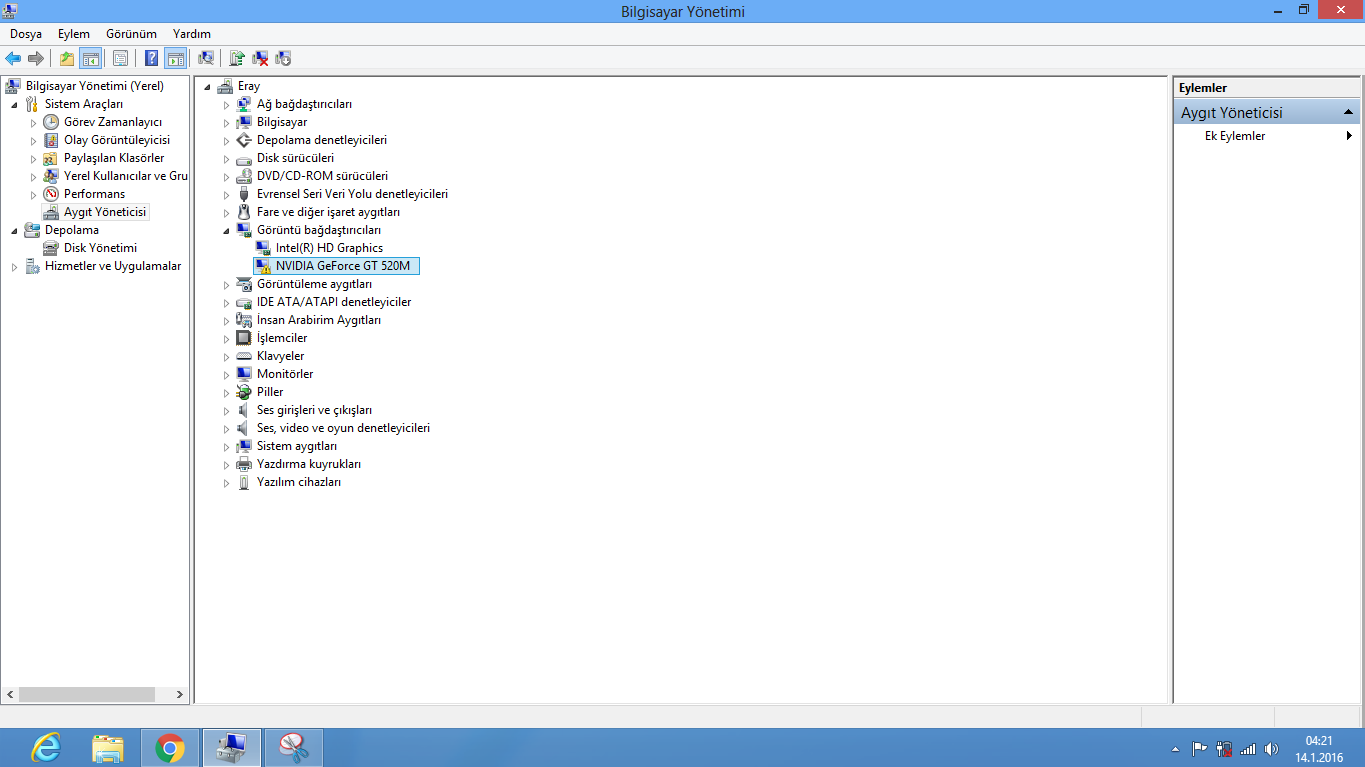
Task: Expand Ağ bağdaştırıcıları device category
Action: [226, 105]
